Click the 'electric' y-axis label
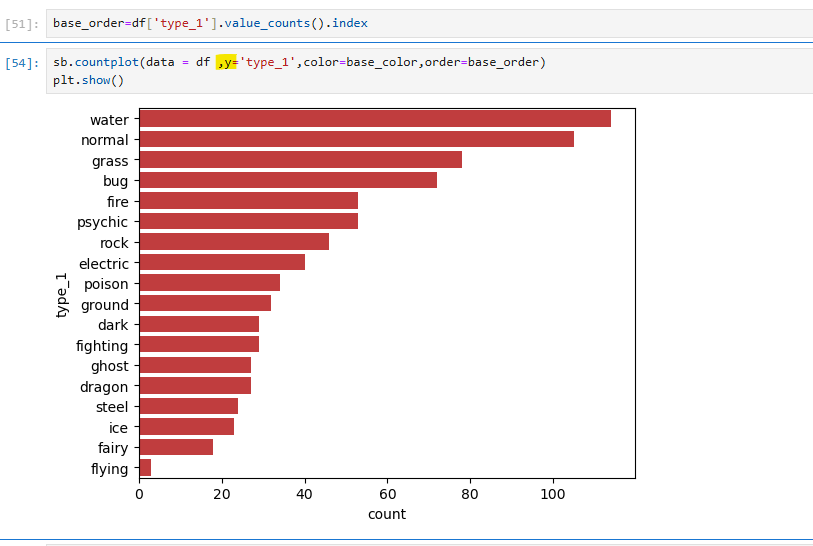 [x=104, y=263]
